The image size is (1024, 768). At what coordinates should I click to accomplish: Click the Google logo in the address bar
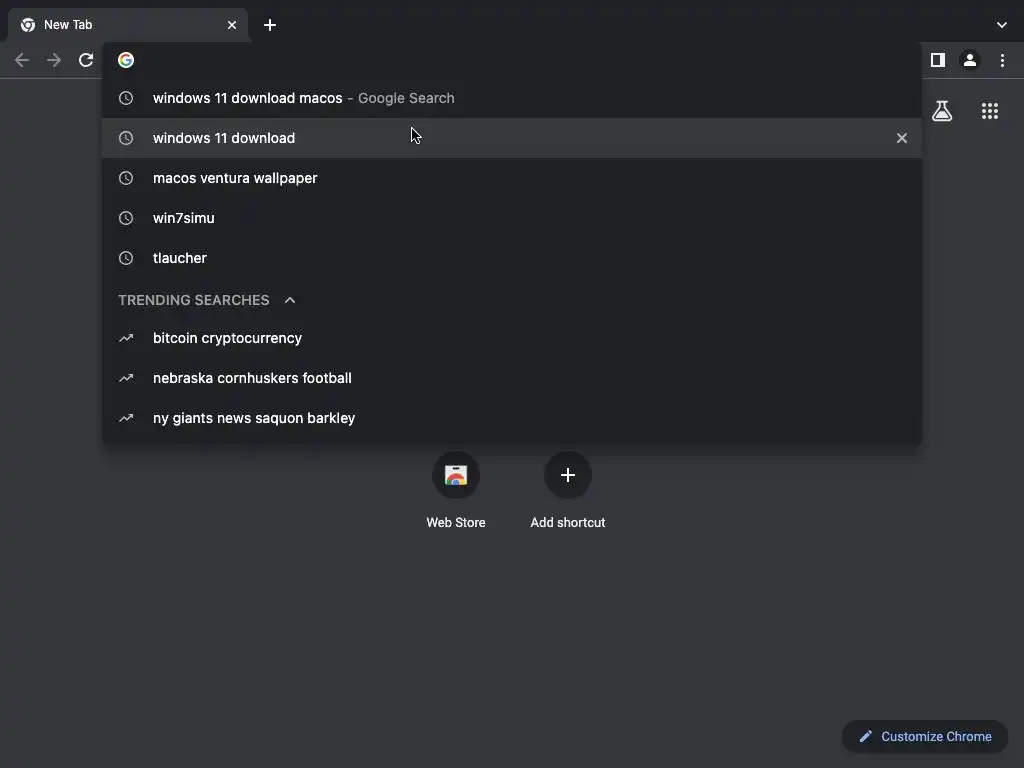coord(126,60)
